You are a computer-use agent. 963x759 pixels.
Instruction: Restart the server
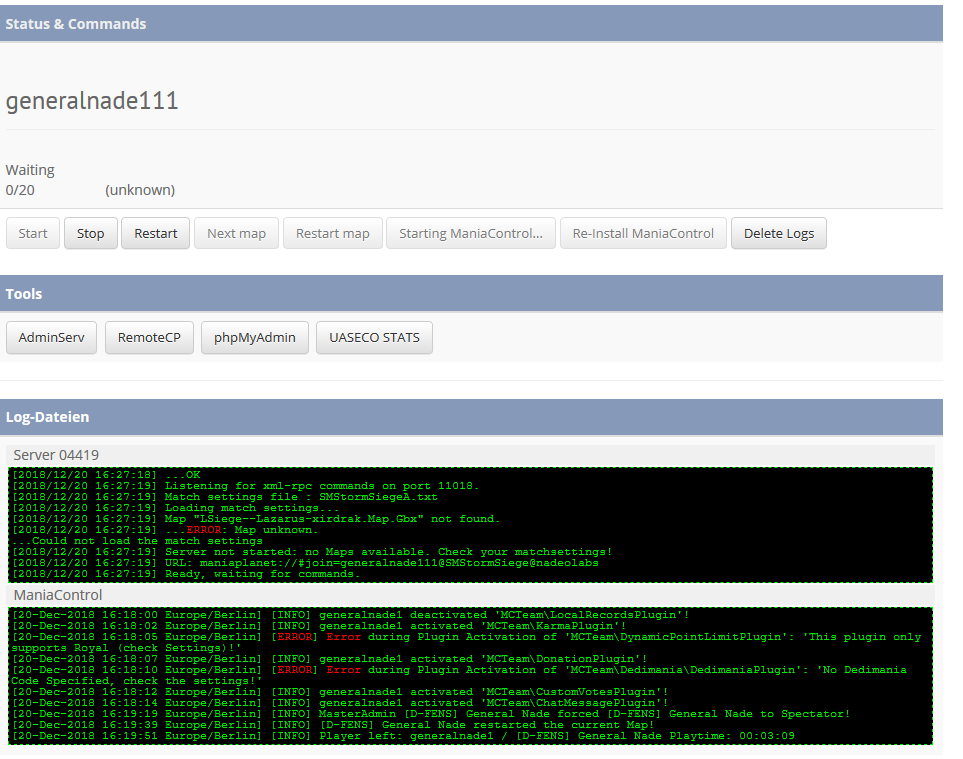click(x=155, y=233)
